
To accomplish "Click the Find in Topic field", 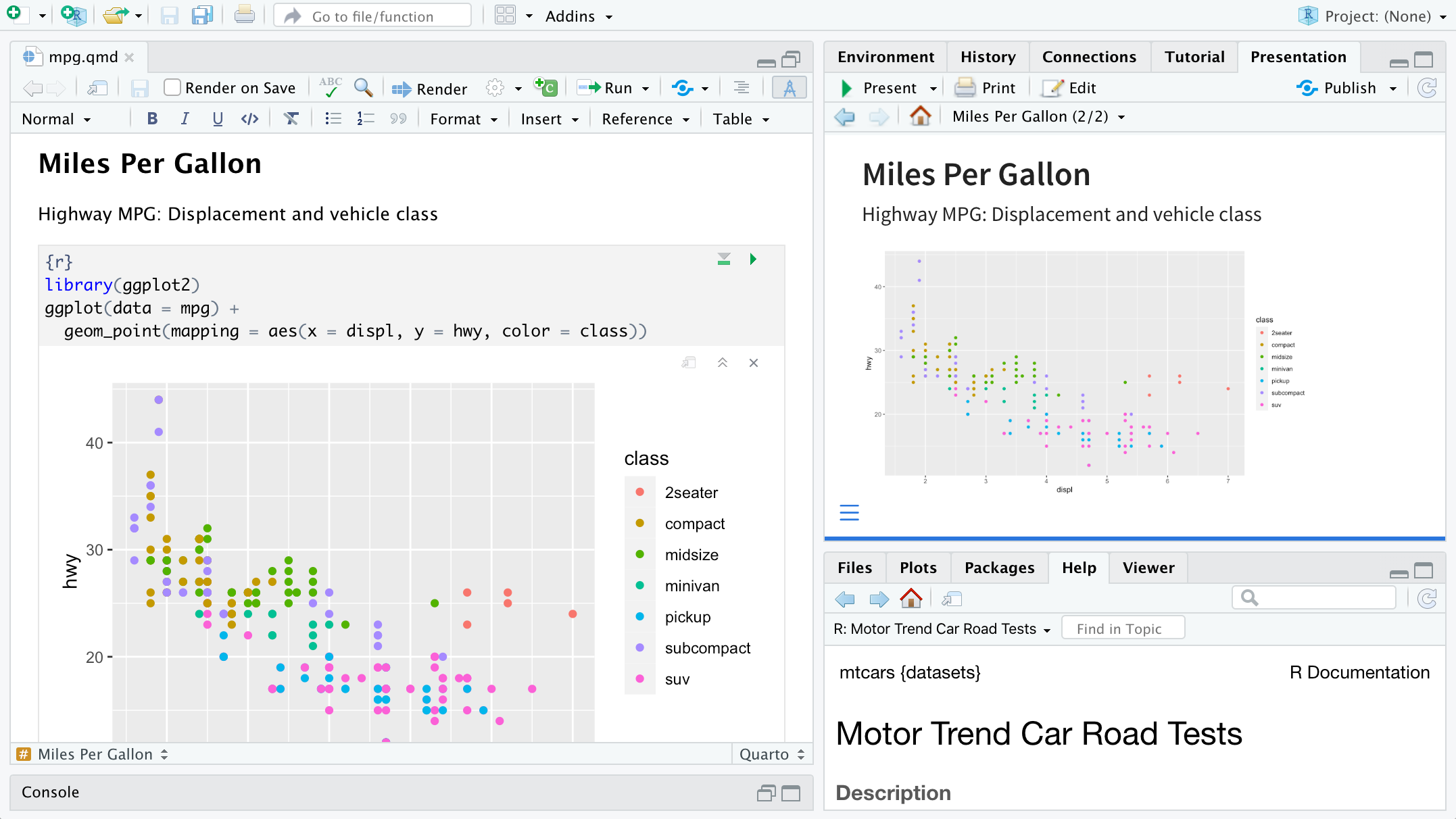I will coord(1123,628).
